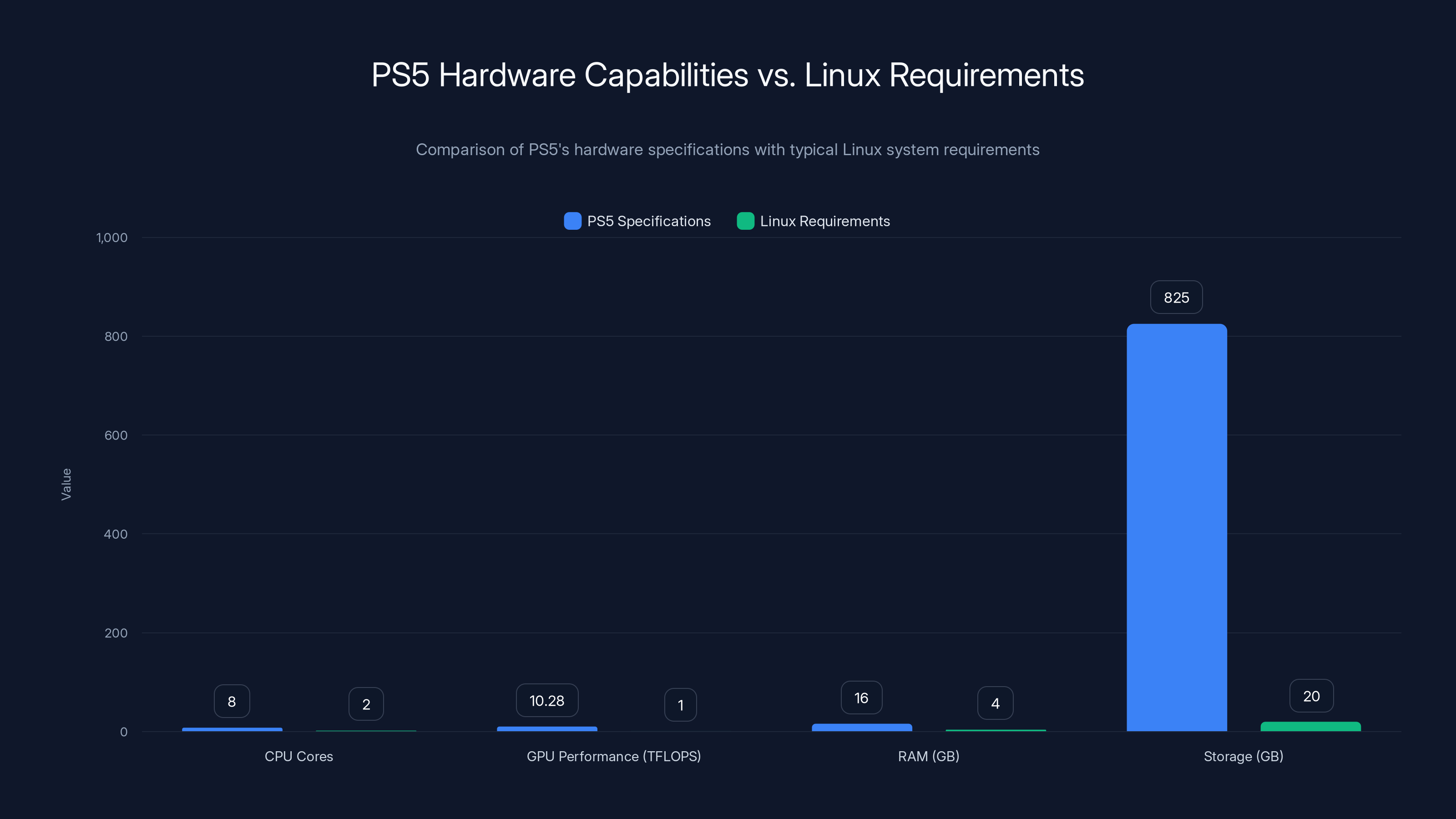1456x819 pixels.
Task: Click the Storage (GB) axis label
Action: [x=1244, y=756]
